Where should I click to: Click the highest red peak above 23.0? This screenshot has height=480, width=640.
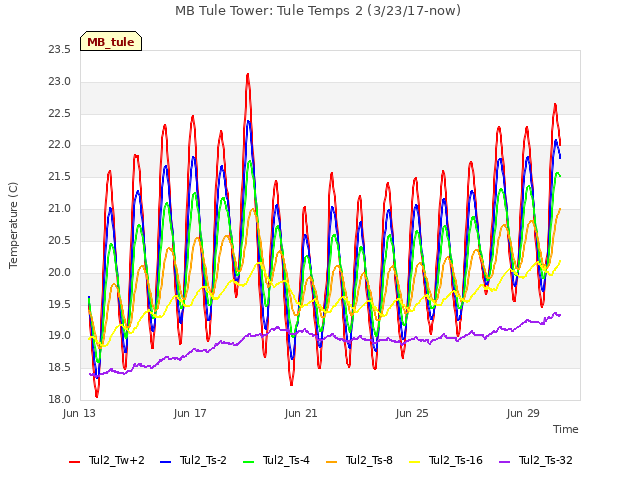click(x=248, y=75)
